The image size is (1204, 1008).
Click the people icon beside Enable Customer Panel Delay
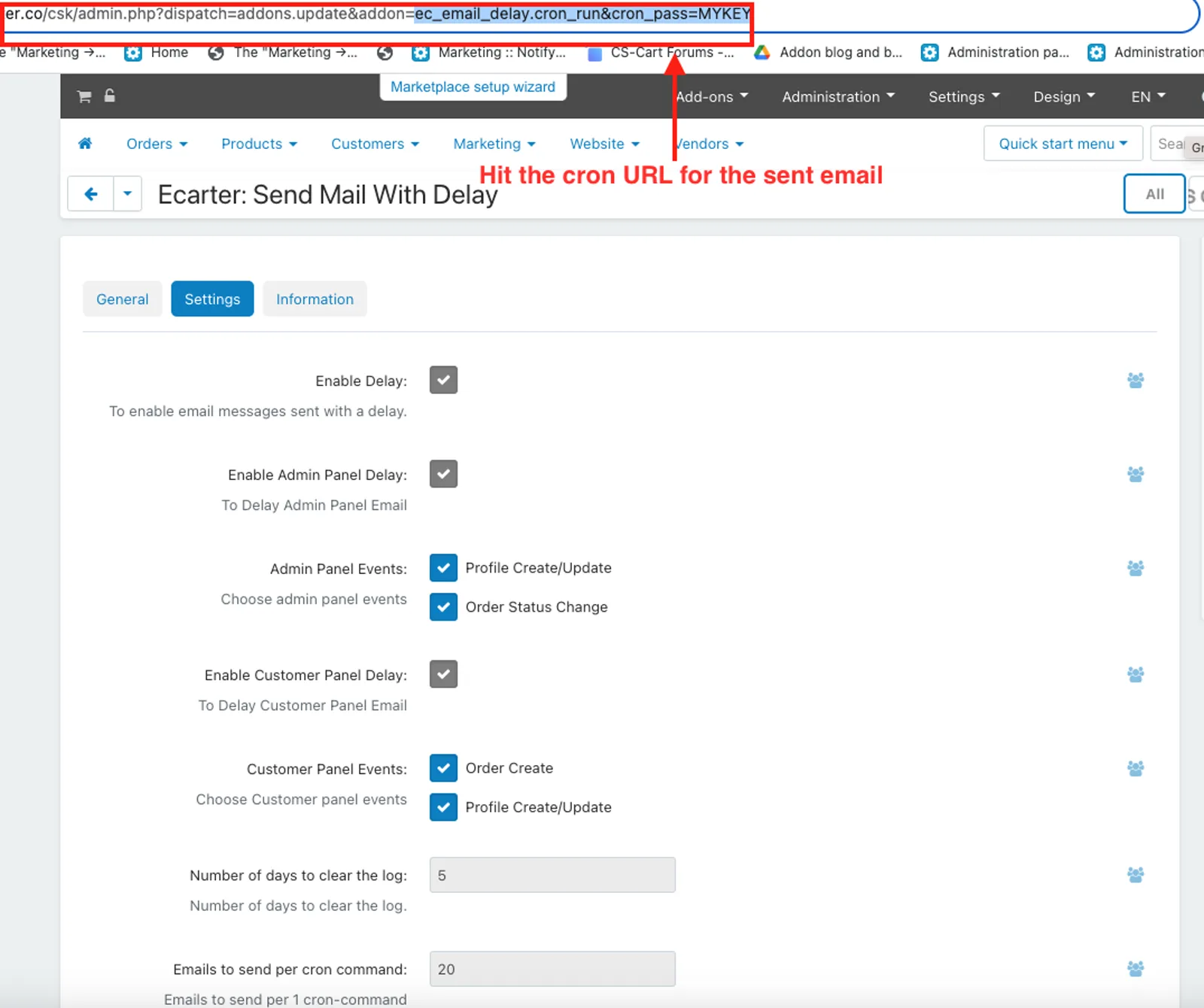tap(1136, 675)
